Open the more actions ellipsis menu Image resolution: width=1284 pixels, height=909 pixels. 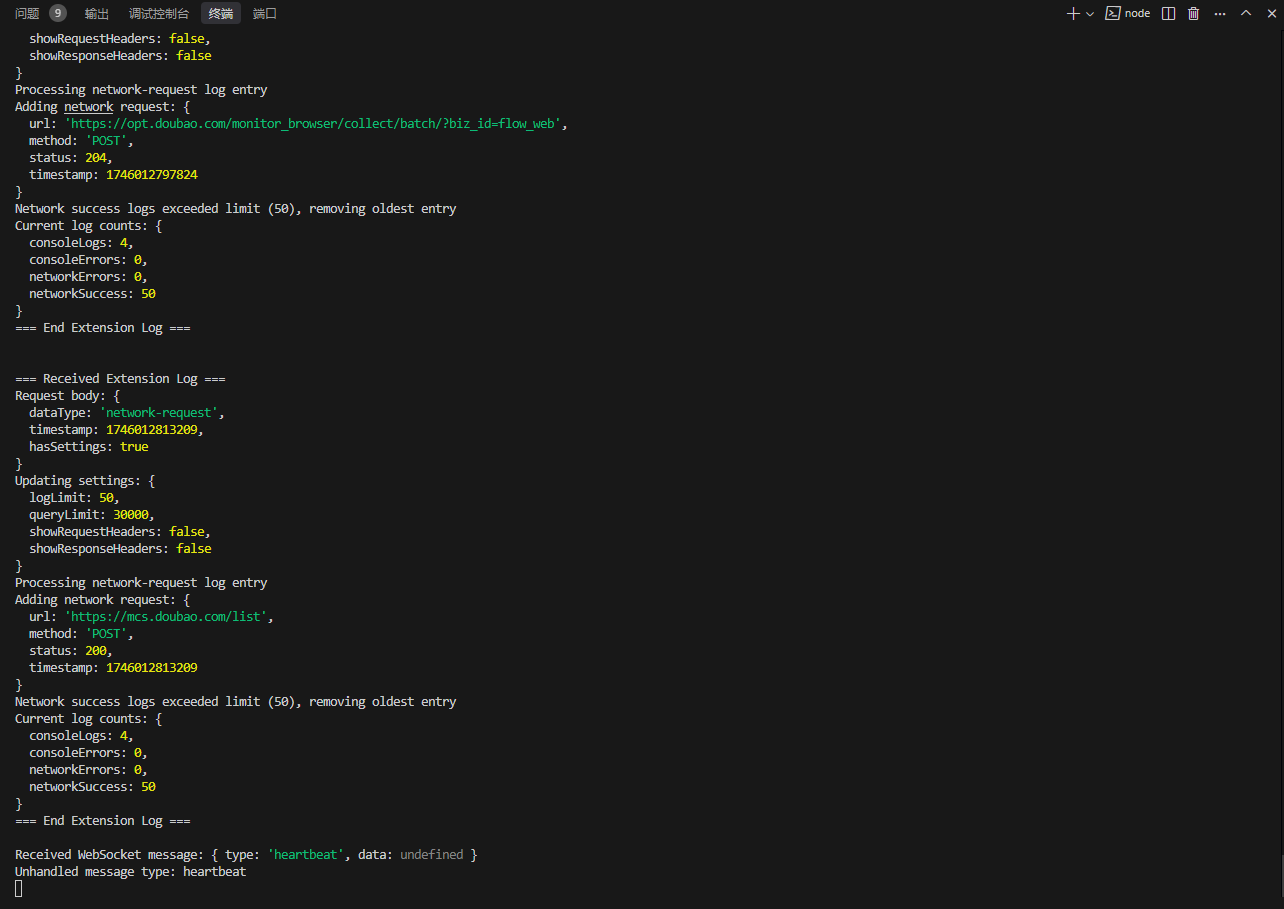point(1219,13)
